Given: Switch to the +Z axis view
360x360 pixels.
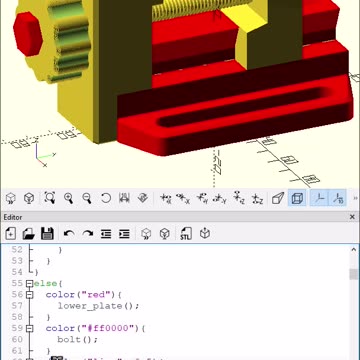Looking at the screenshot, I should click(239, 198).
